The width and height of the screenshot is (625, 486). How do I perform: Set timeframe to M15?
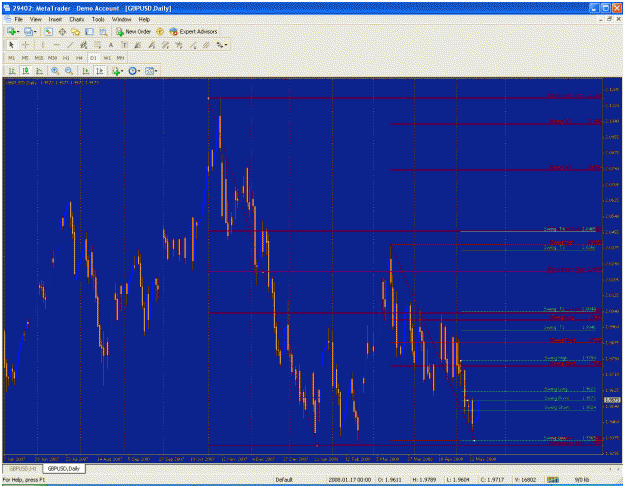point(39,58)
